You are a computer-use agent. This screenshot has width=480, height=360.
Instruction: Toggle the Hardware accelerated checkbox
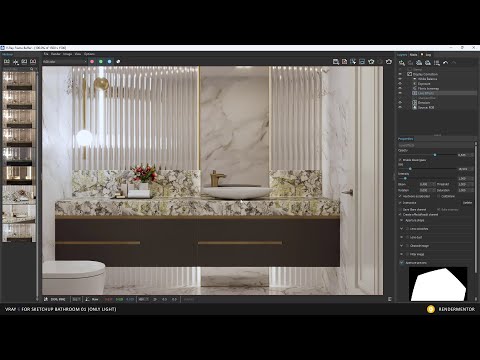(400, 196)
